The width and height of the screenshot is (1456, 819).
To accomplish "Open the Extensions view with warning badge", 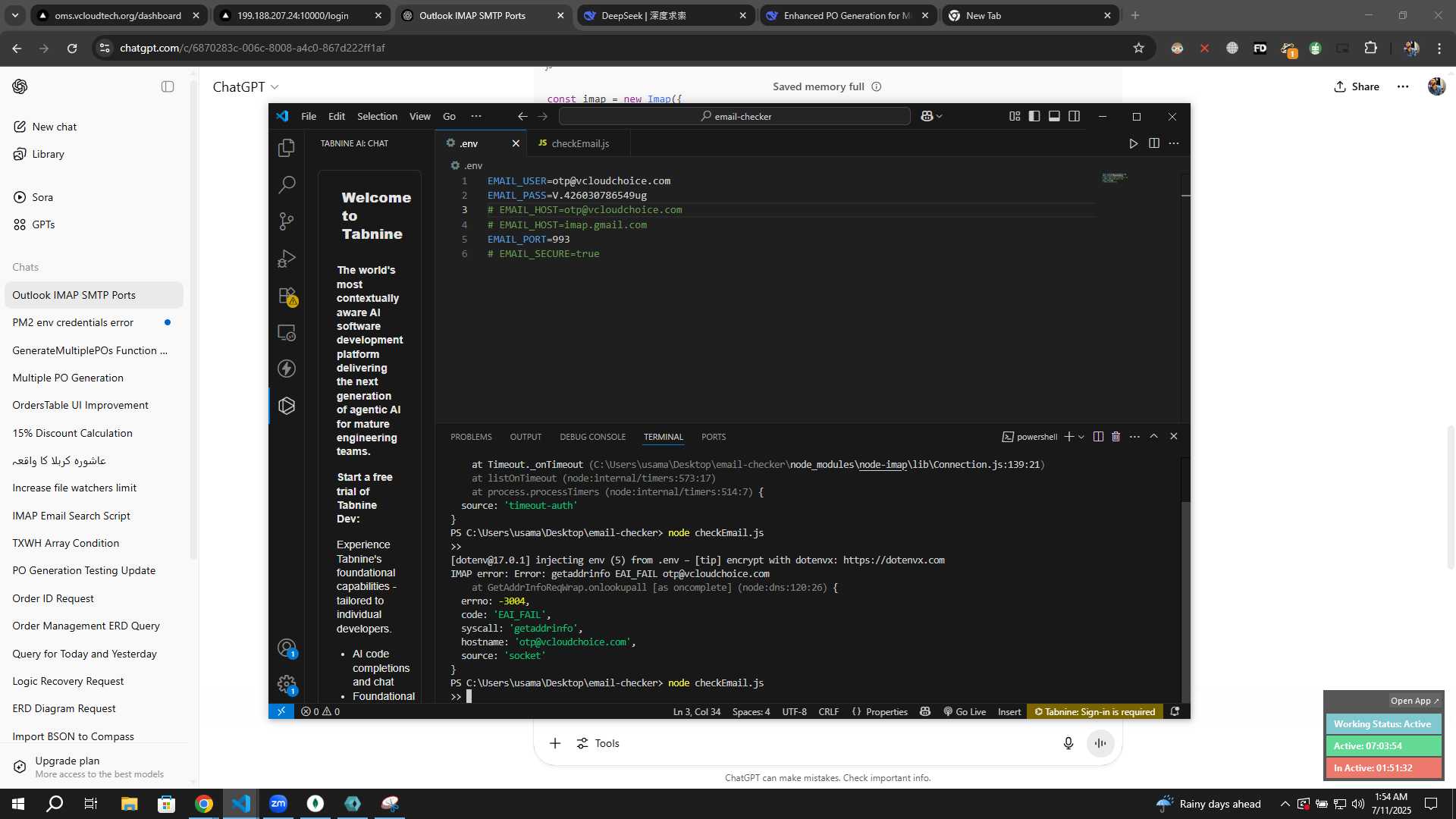I will pos(287,295).
